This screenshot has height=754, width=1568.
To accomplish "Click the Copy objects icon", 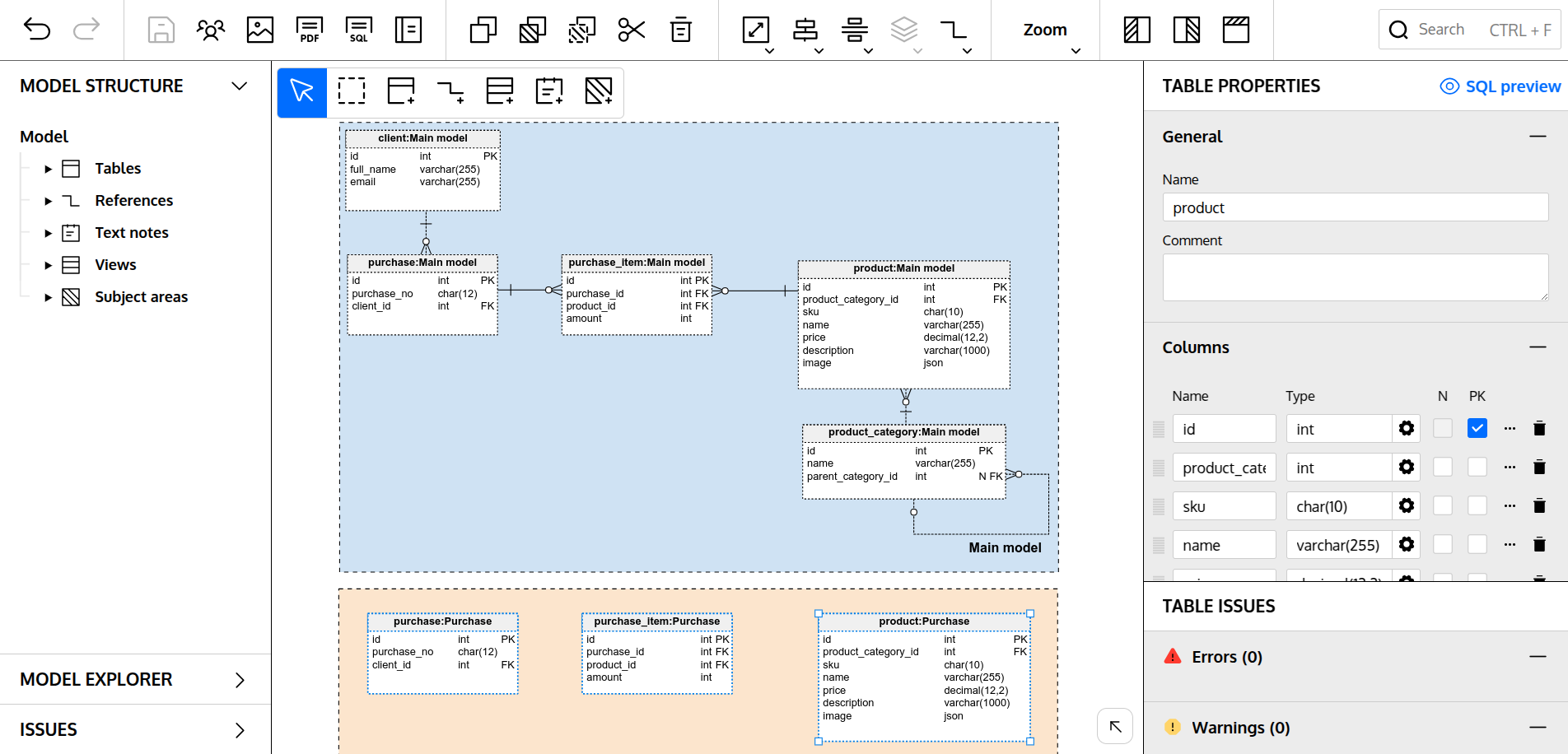I will tap(483, 30).
